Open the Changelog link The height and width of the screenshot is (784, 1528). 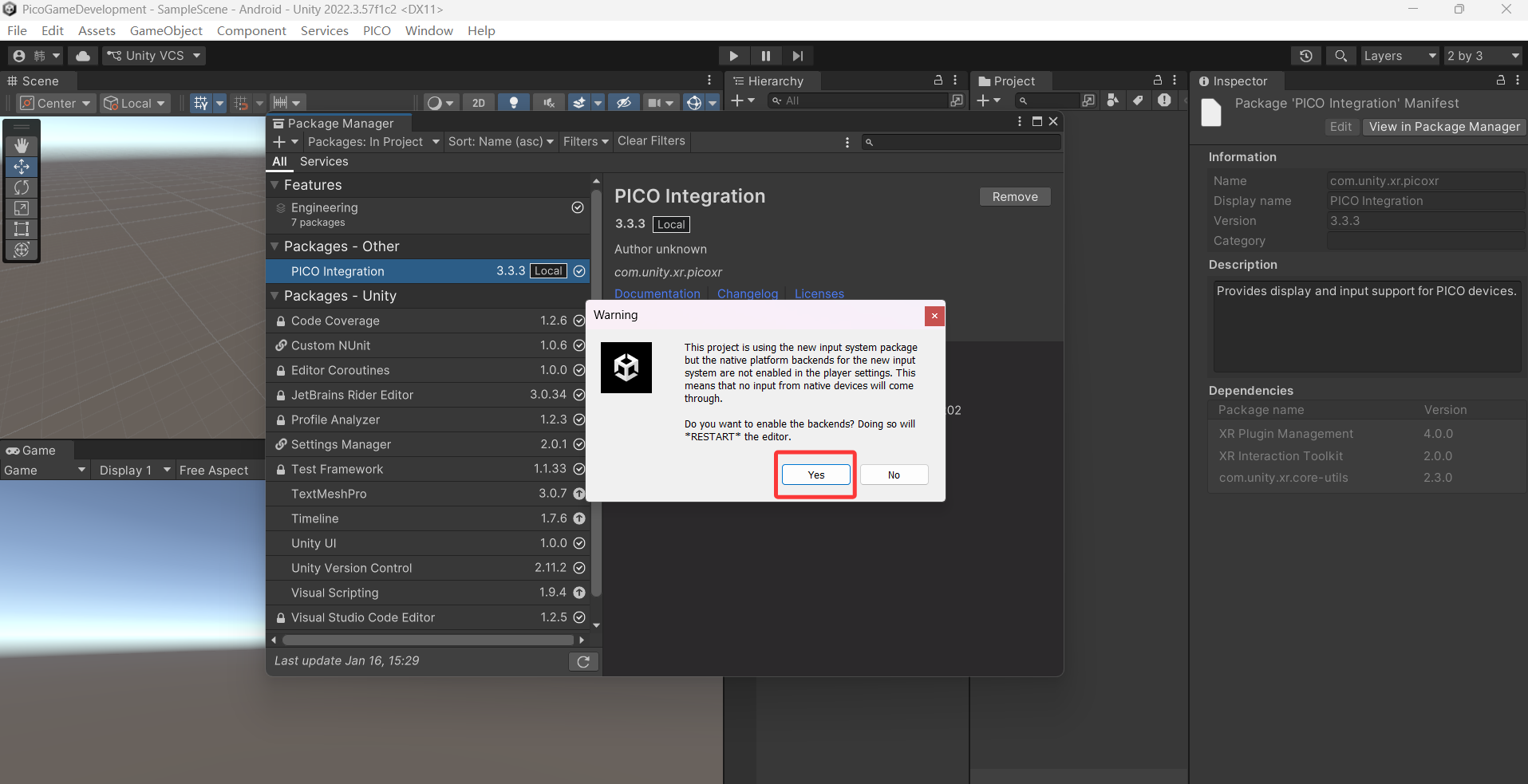coord(748,294)
